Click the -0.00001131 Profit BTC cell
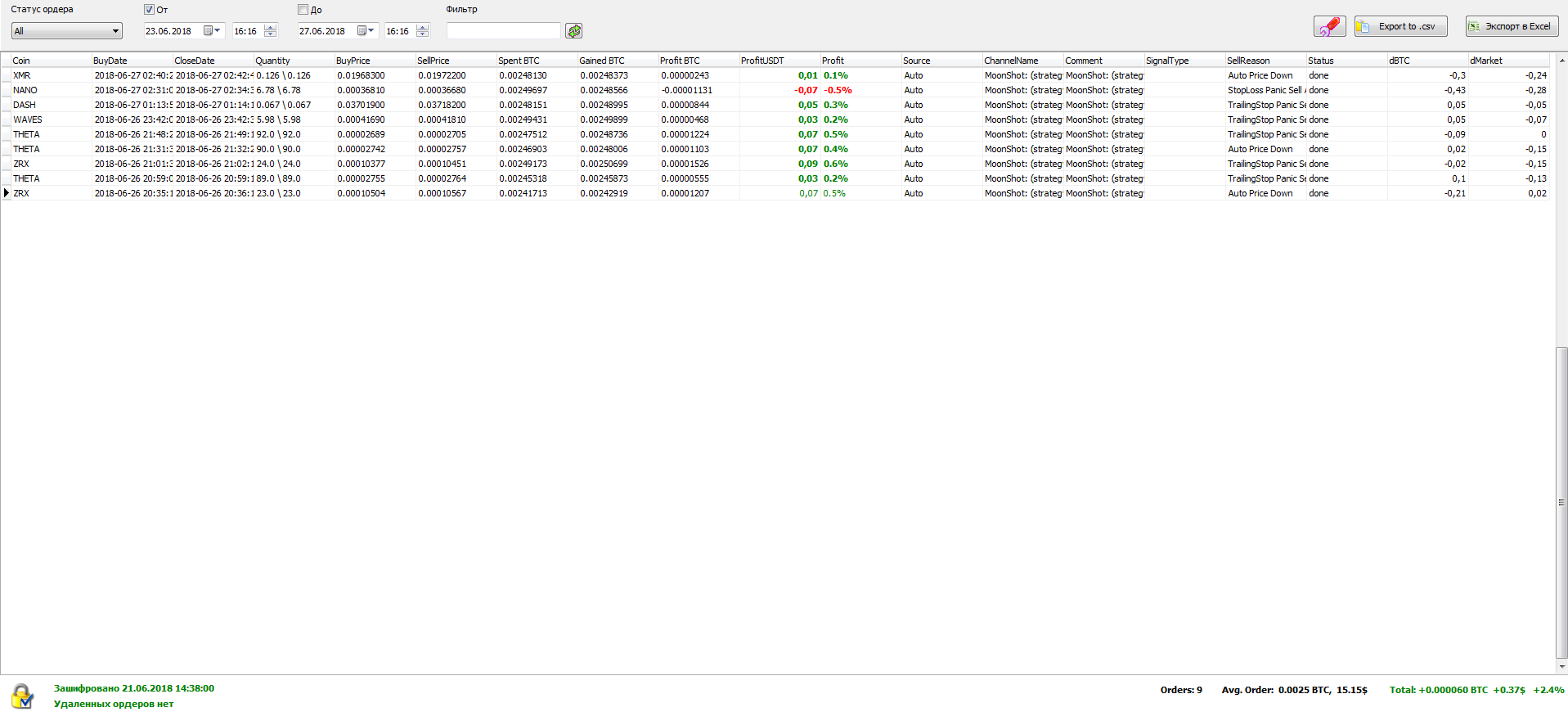This screenshot has width=1568, height=712. pos(699,90)
